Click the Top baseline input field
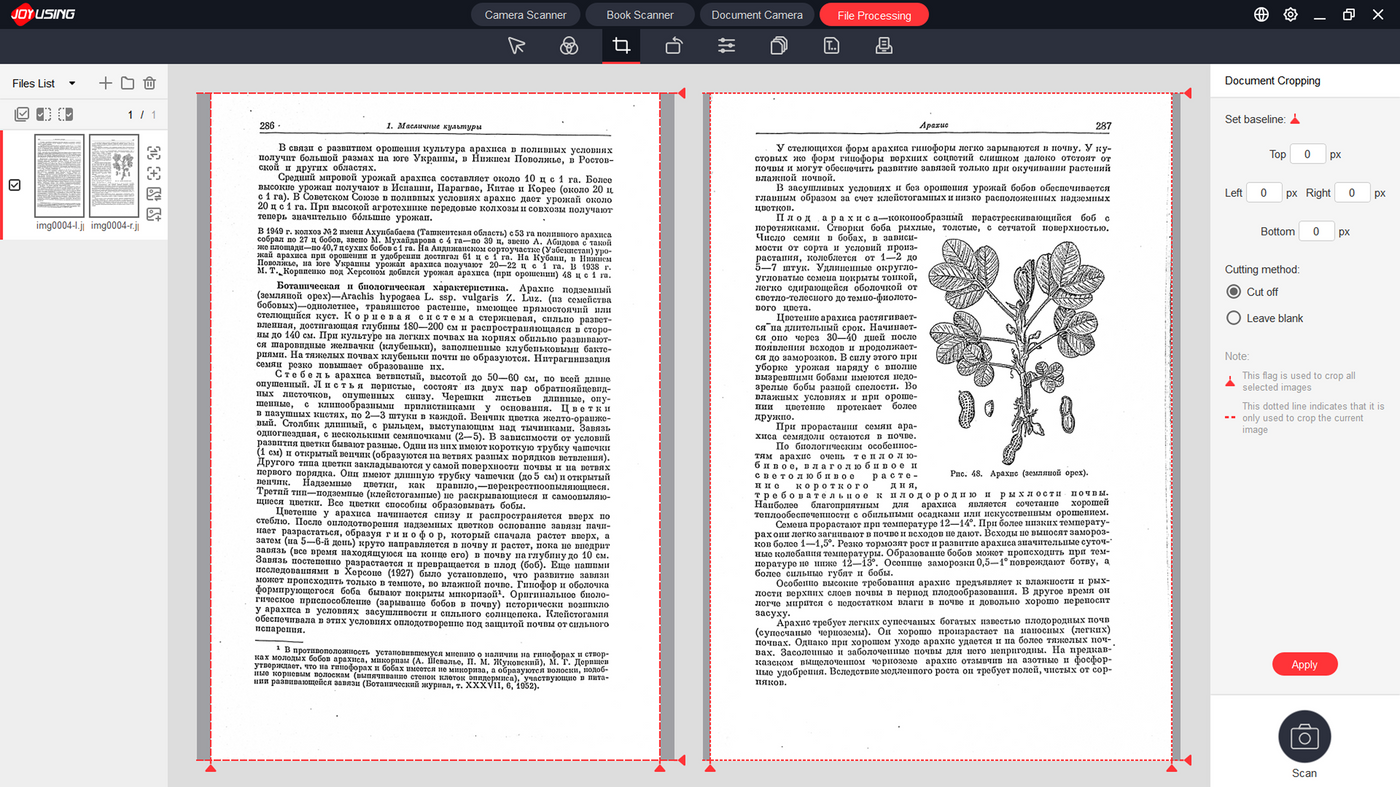The height and width of the screenshot is (787, 1400). (x=1308, y=154)
